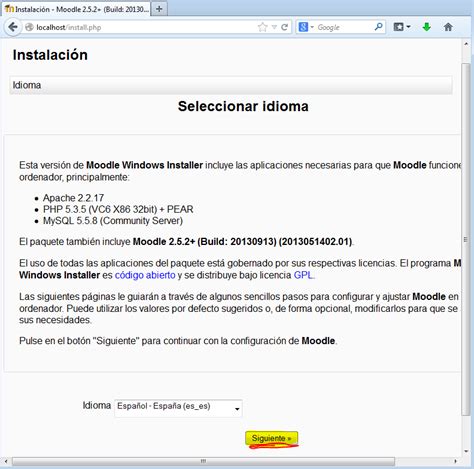
Task: Click MySQL 5.5.8 (Community Server) item
Action: pos(113,221)
